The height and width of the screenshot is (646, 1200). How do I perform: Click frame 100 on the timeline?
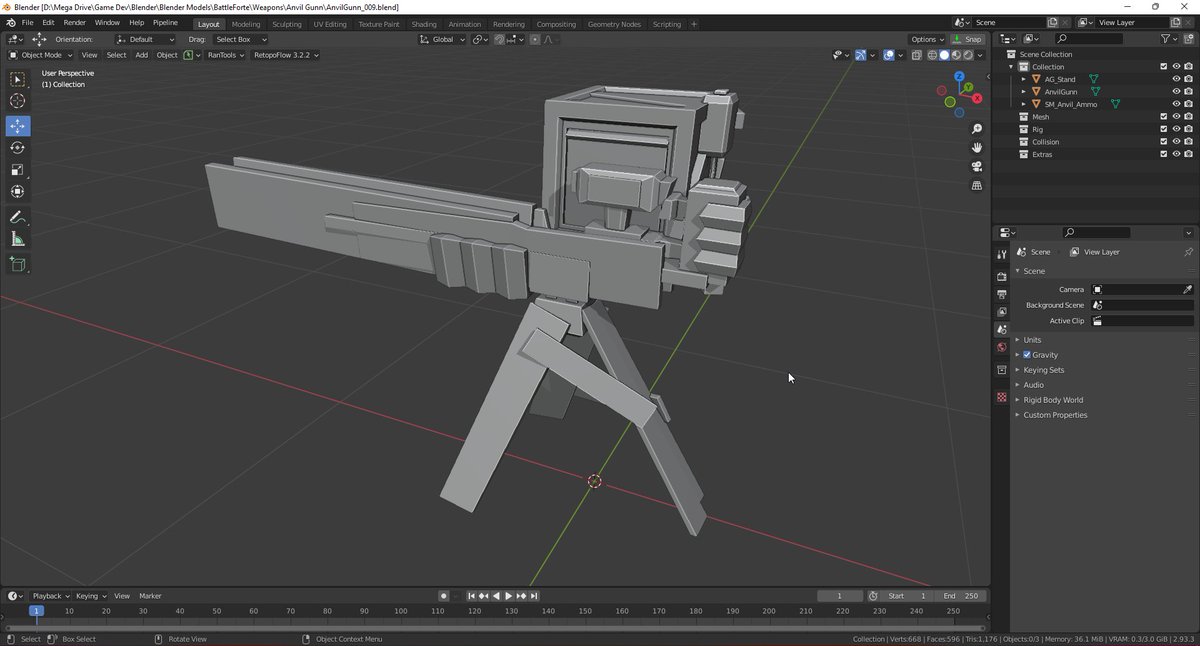tap(401, 610)
